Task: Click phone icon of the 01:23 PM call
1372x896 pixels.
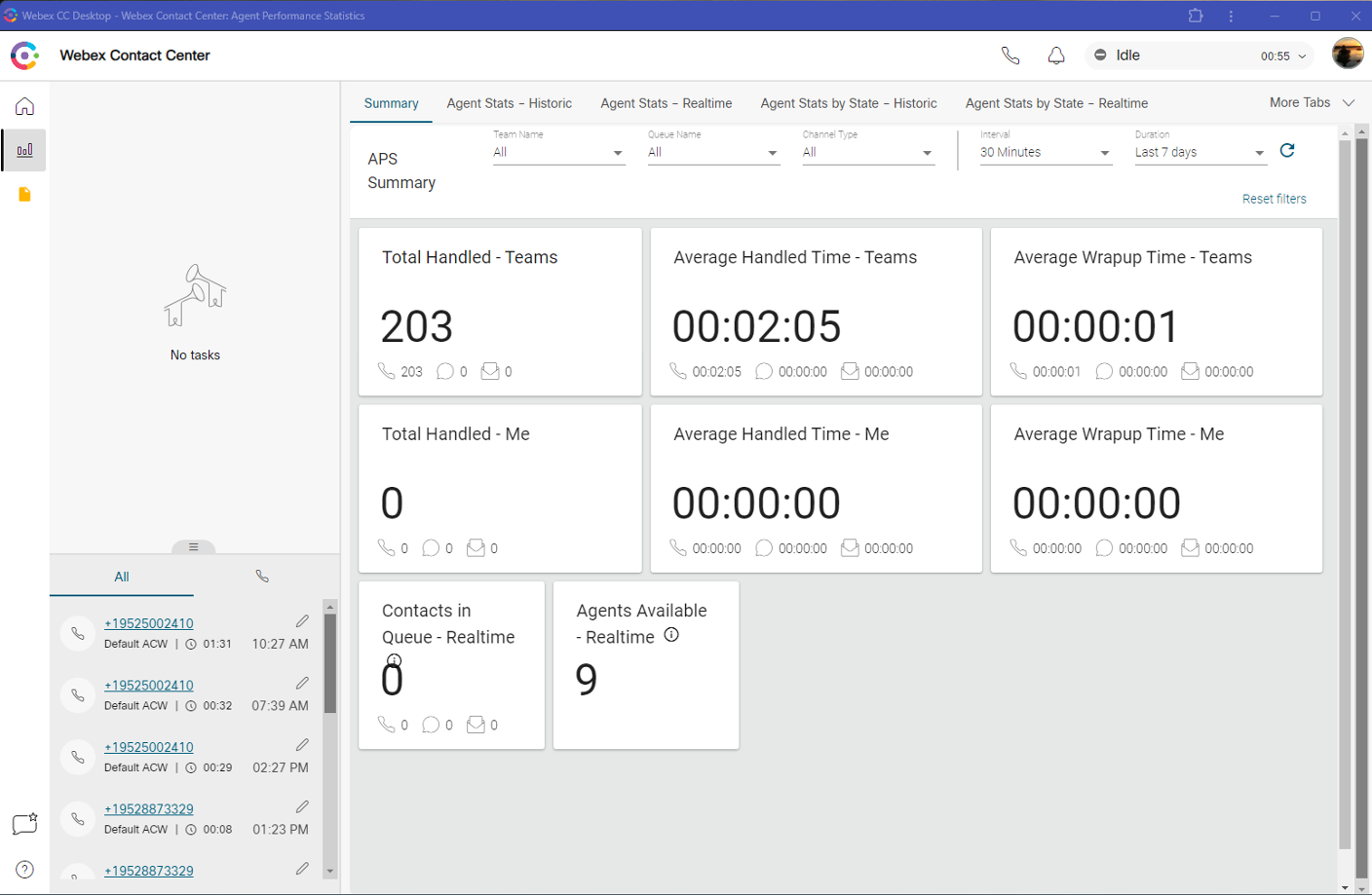Action: pyautogui.click(x=78, y=819)
